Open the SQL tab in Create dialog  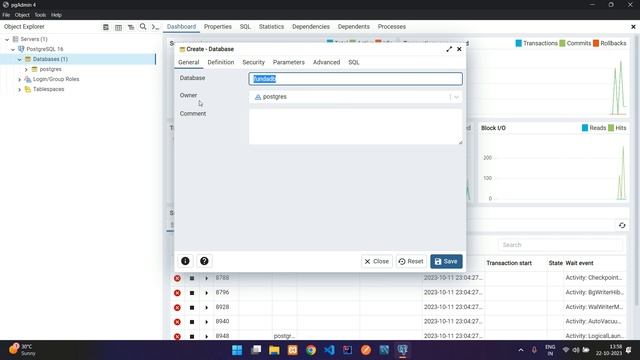[354, 62]
